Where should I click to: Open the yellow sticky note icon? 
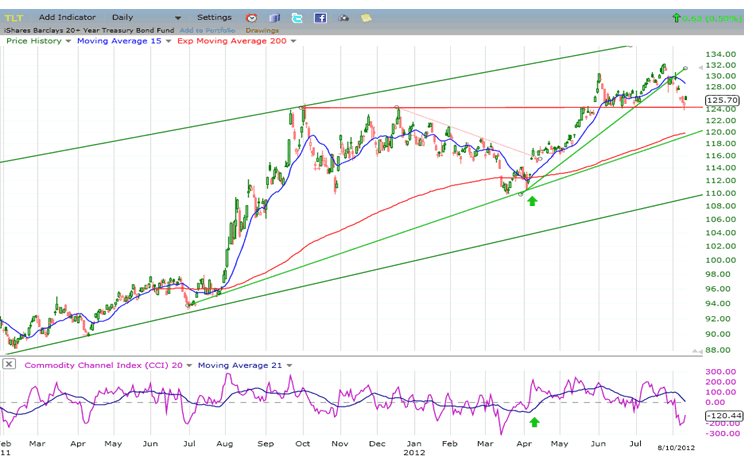click(366, 18)
